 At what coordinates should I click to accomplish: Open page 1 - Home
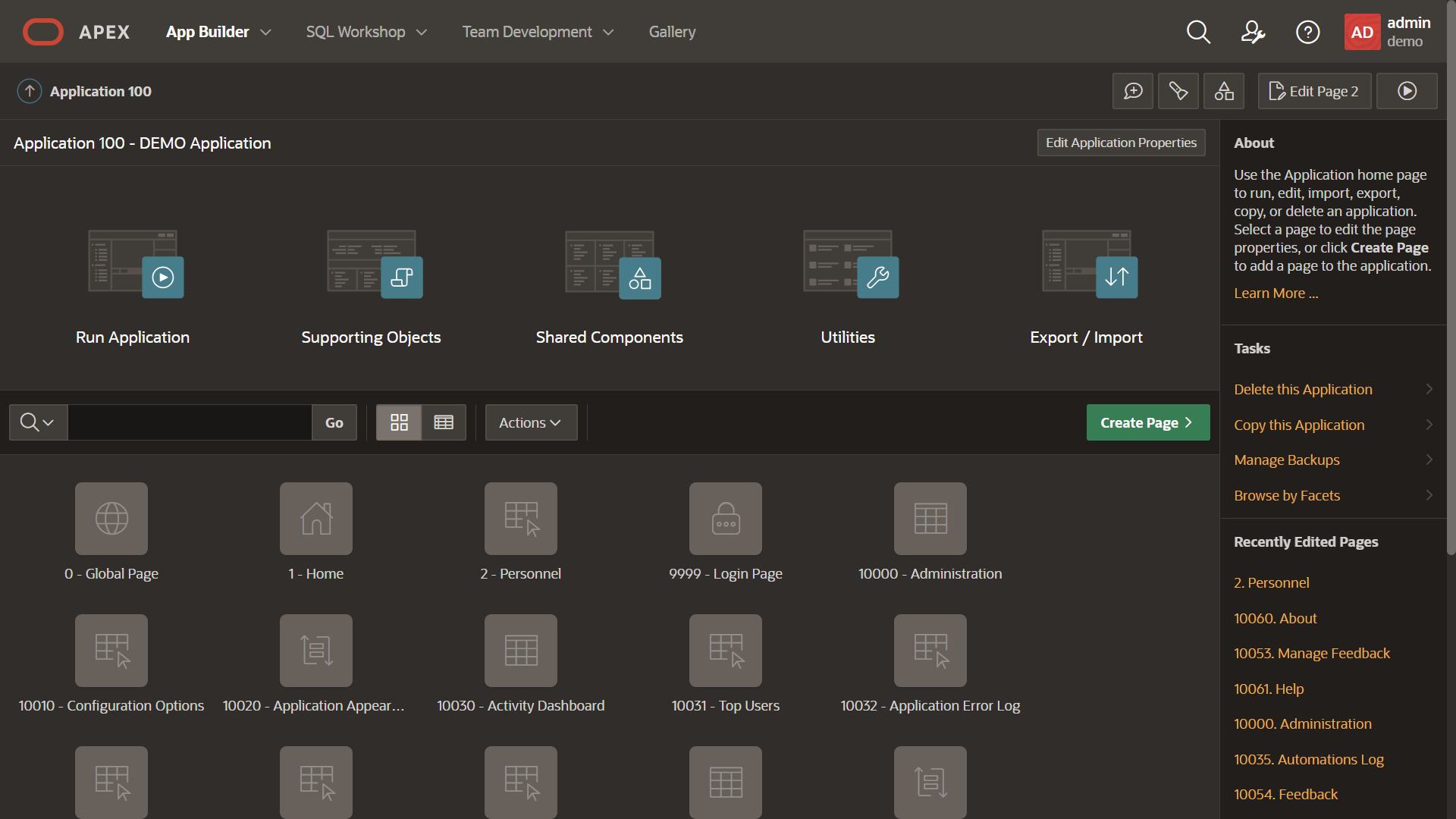pos(316,519)
